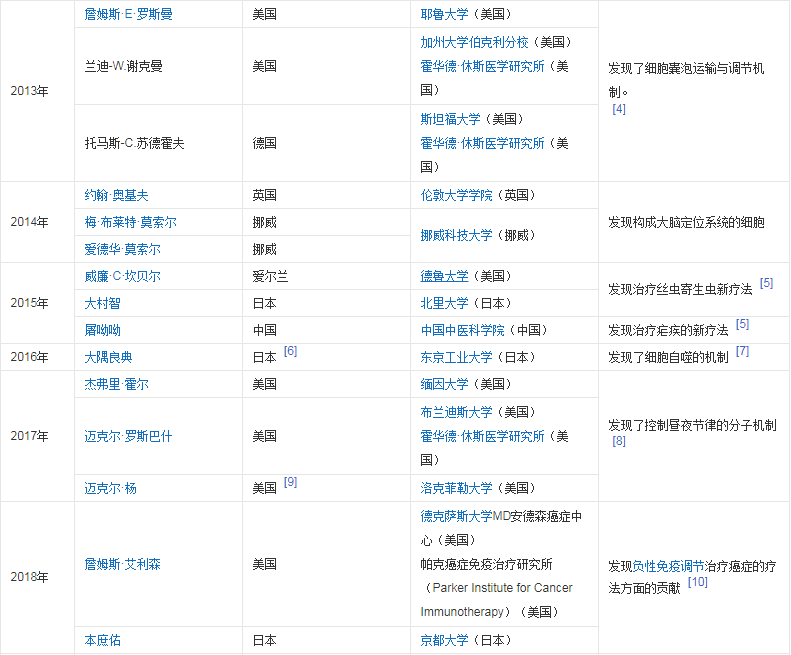The width and height of the screenshot is (791, 655).
Task: Open the 京都大学 link
Action: [444, 640]
